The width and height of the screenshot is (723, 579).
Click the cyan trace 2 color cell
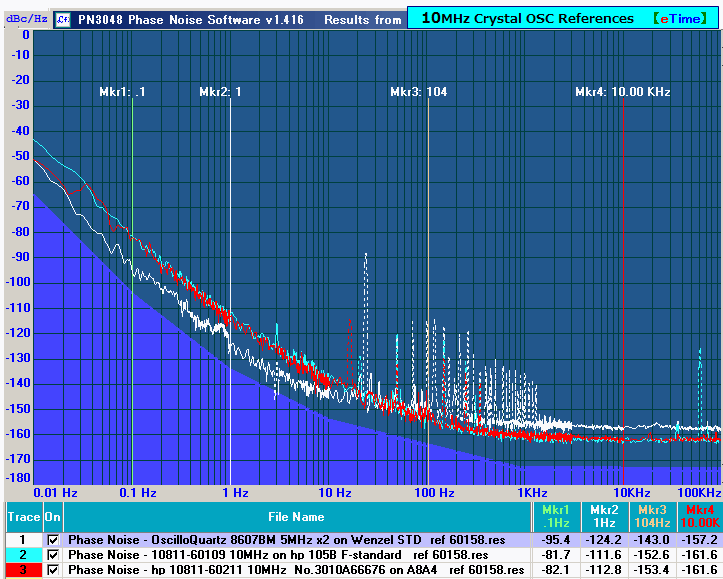click(x=22, y=555)
